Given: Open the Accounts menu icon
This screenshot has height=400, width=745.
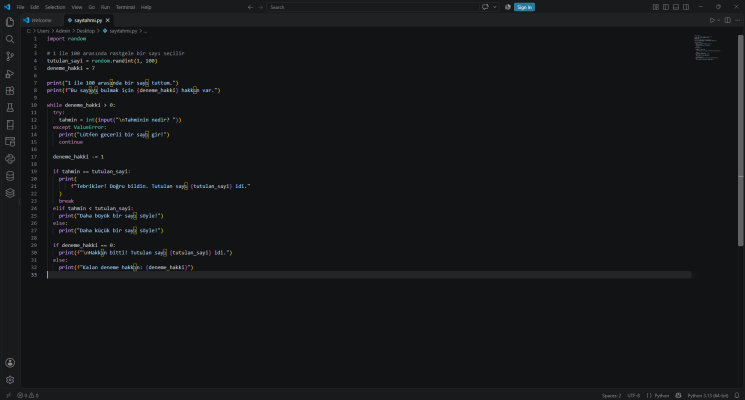Looking at the screenshot, I should click(x=10, y=363).
